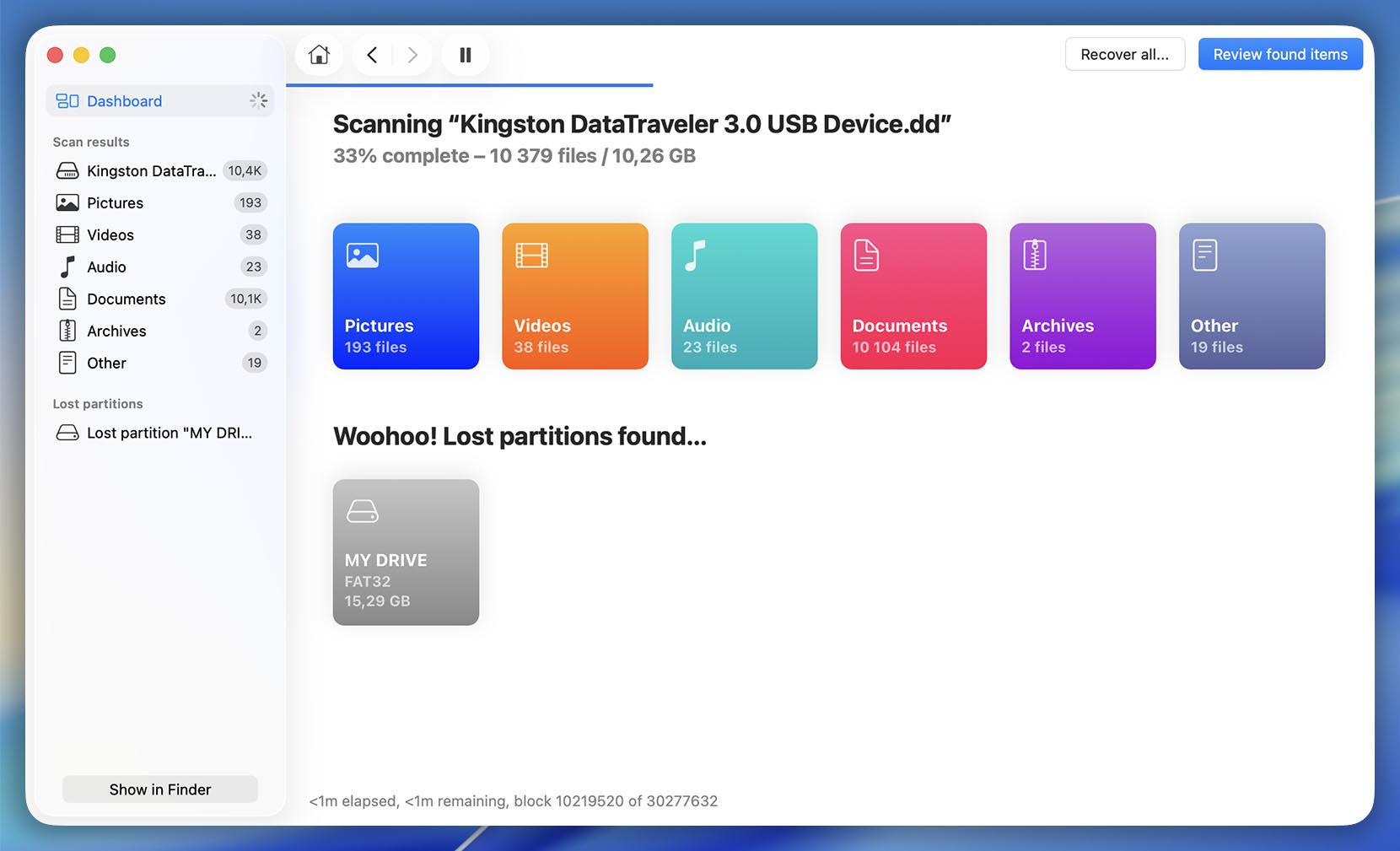Screen dimensions: 1400x851
Task: Pause the scan
Action: 465,55
